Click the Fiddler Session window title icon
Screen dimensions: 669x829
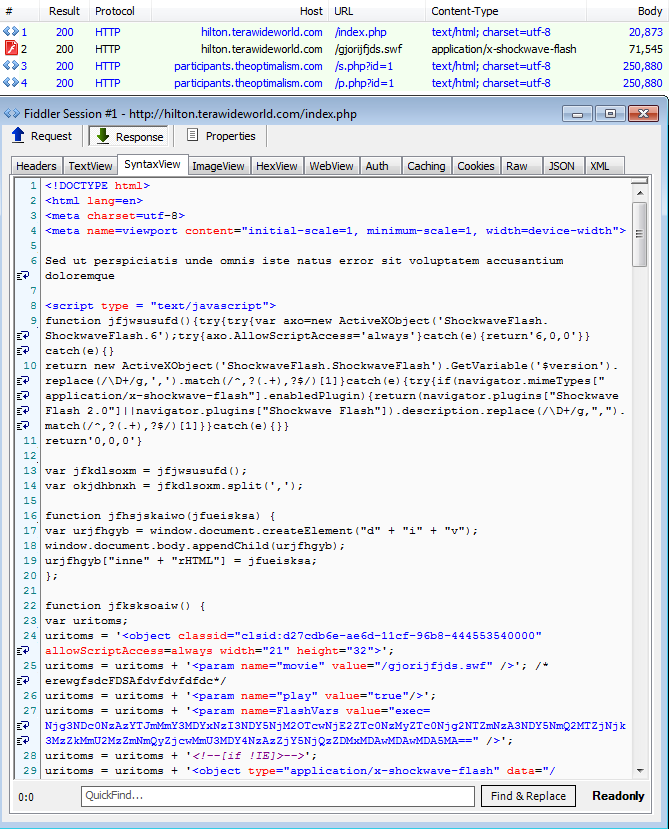12,114
